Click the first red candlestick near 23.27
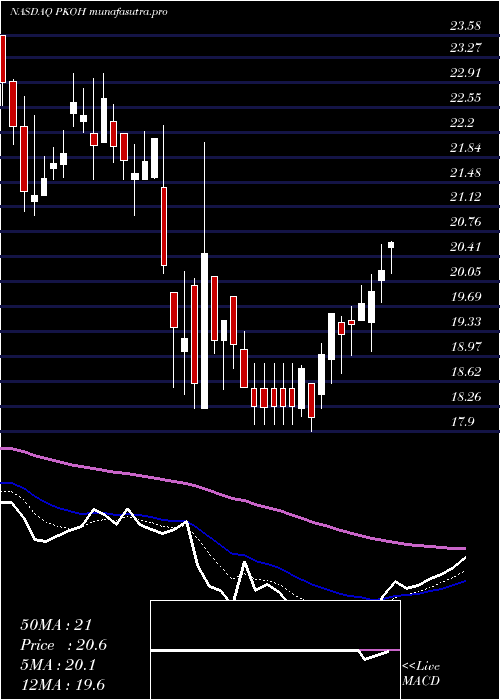 (3, 59)
